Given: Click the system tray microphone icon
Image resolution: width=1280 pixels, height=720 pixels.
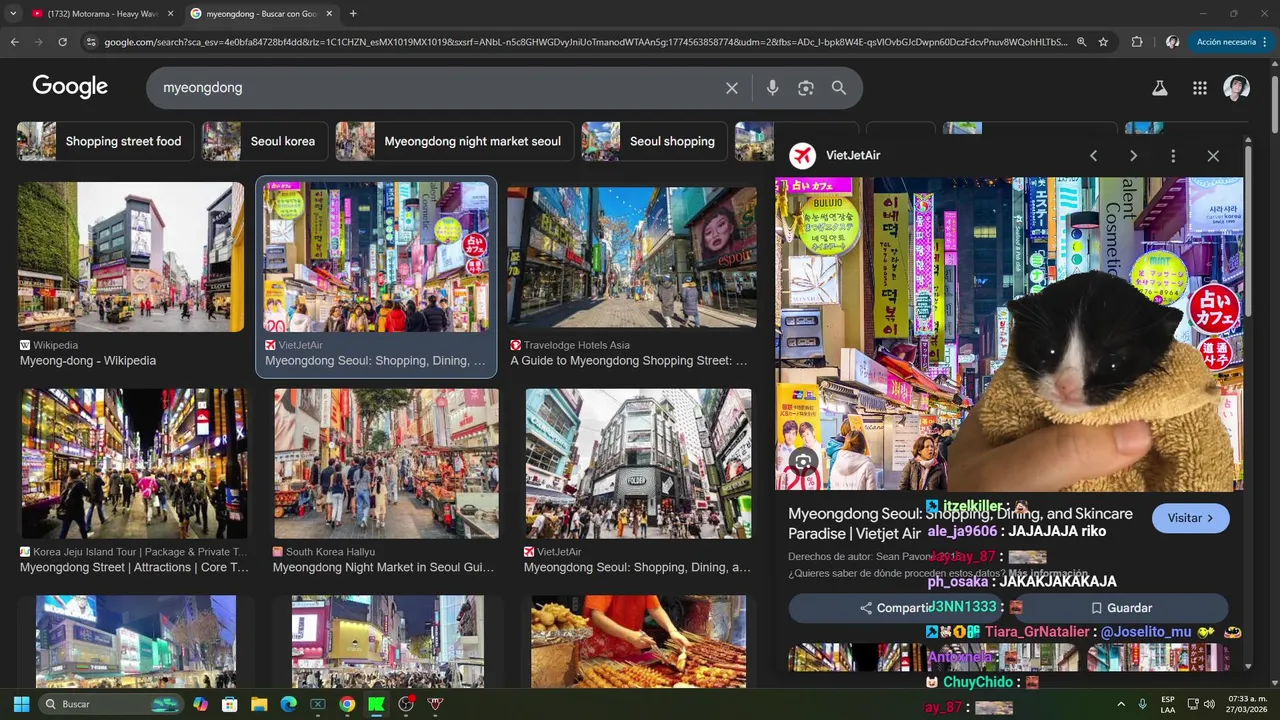Looking at the screenshot, I should pos(1143,704).
